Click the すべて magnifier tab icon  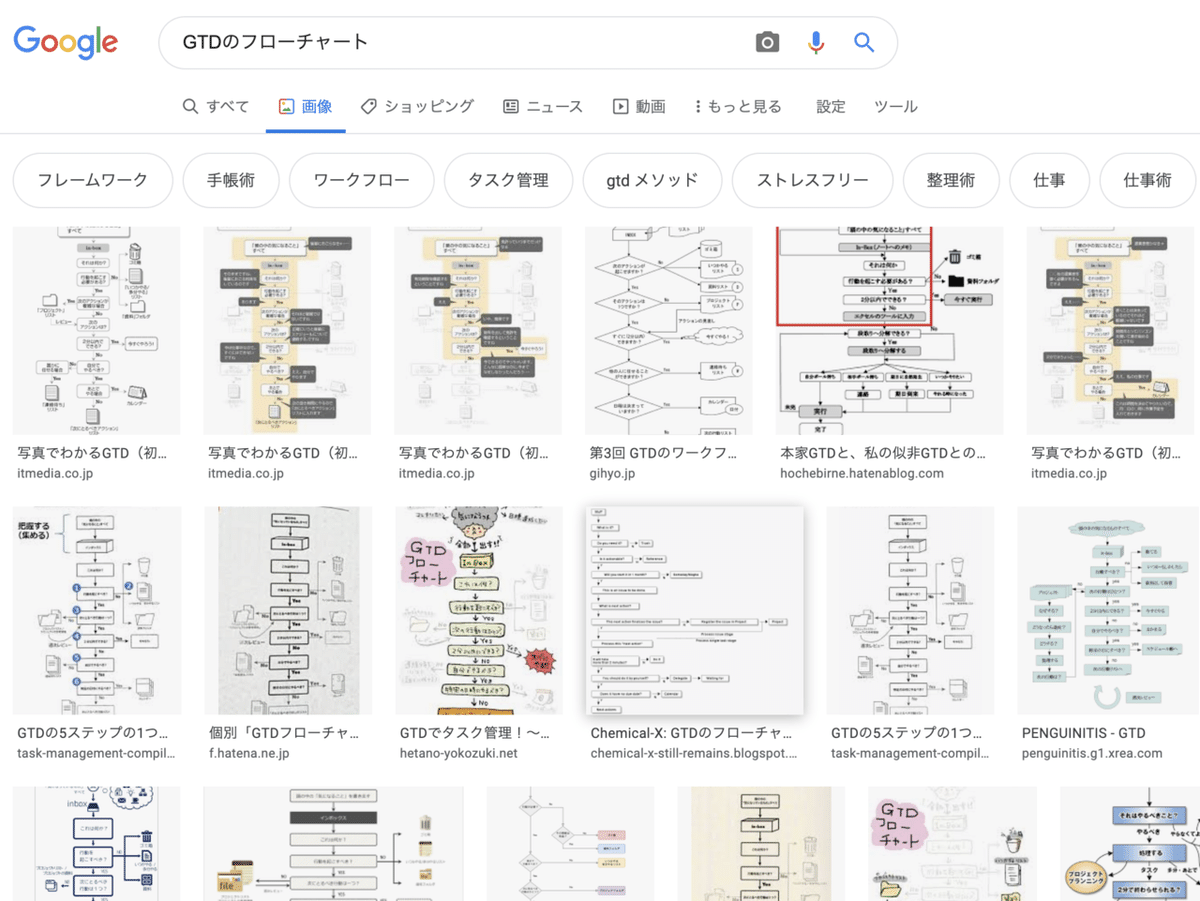(x=189, y=105)
